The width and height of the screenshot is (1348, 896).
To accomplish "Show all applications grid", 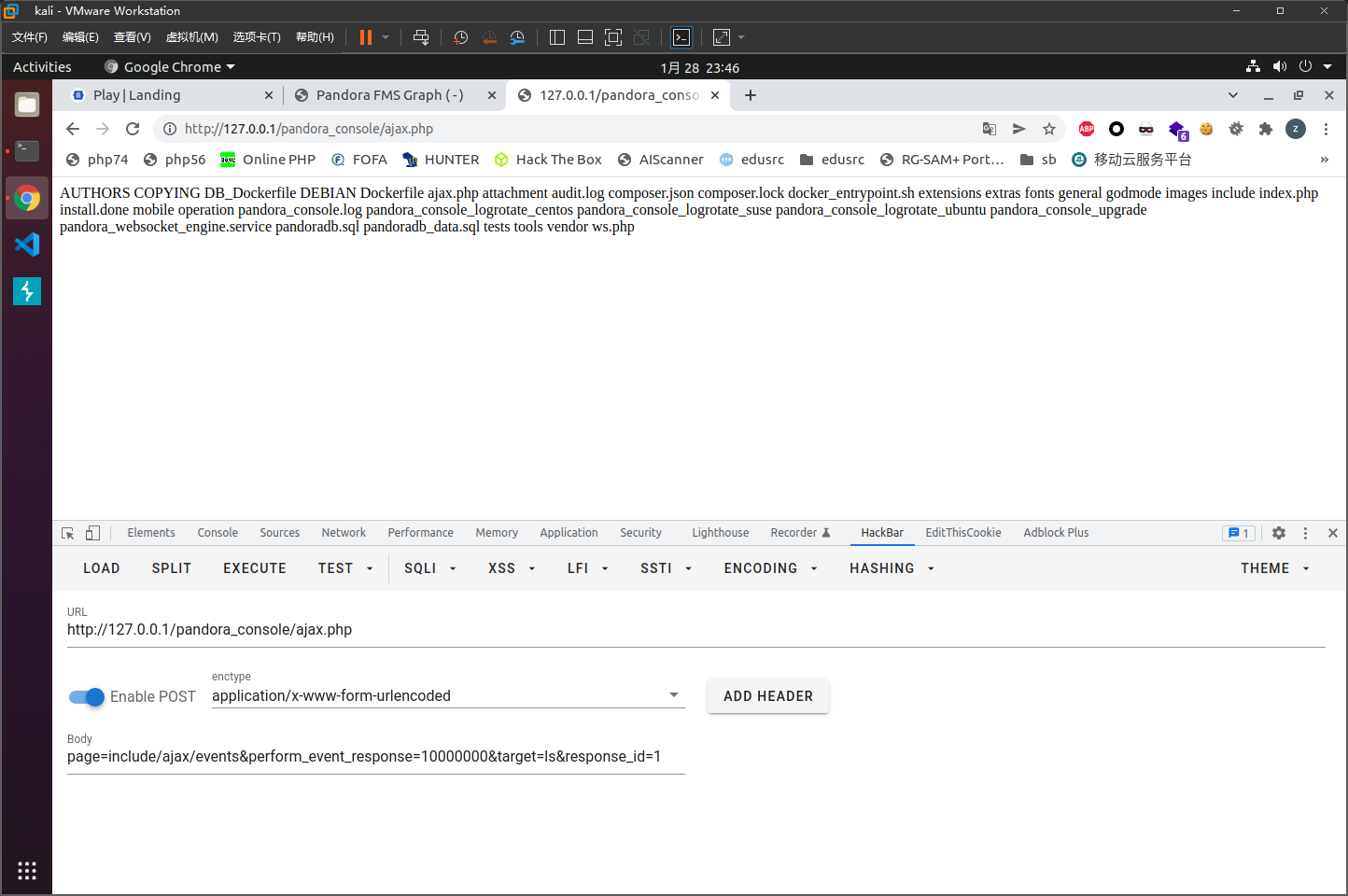I will pos(27,870).
